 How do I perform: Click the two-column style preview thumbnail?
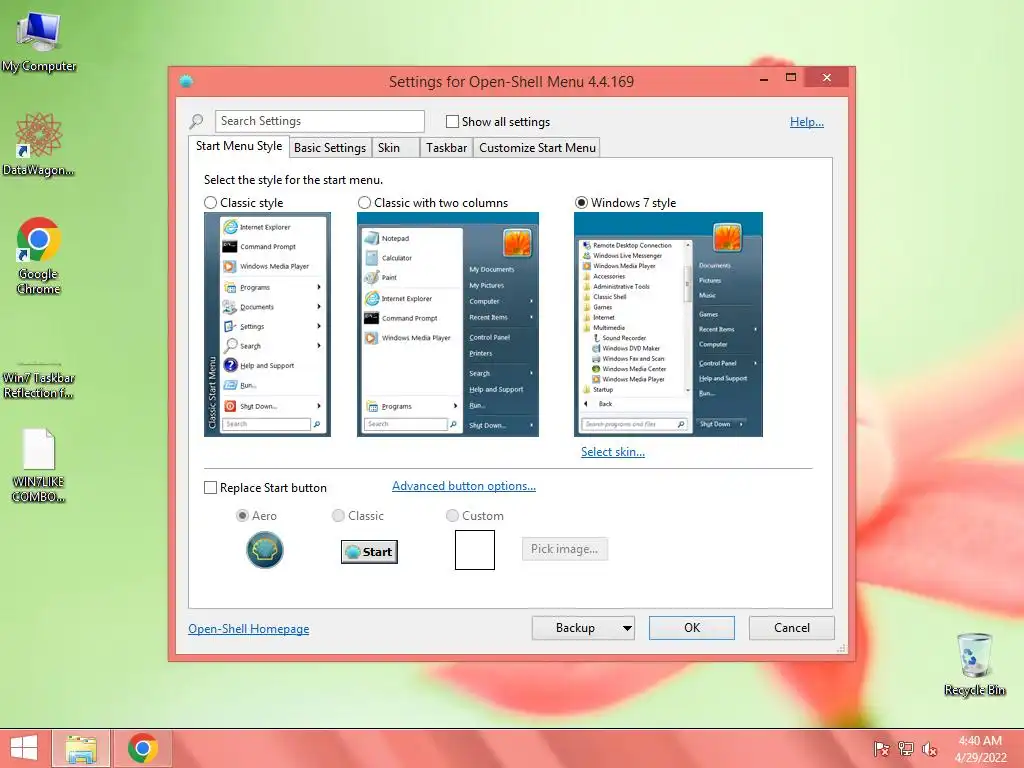tap(448, 325)
